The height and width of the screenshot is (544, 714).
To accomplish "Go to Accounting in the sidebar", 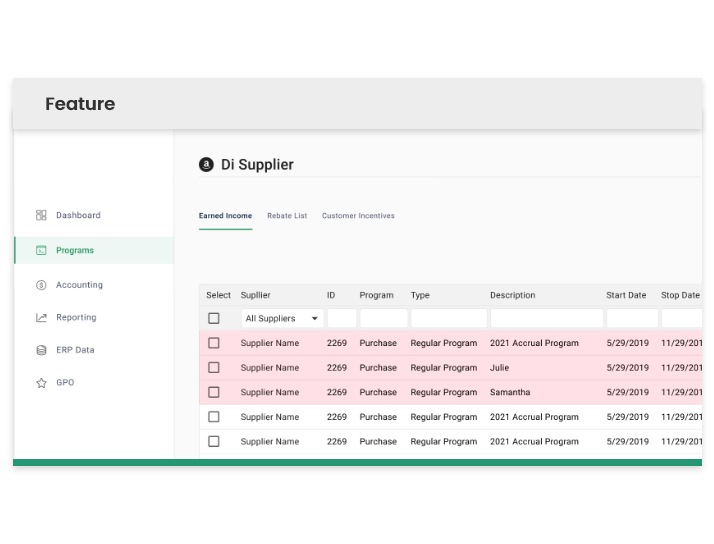I will (x=79, y=285).
